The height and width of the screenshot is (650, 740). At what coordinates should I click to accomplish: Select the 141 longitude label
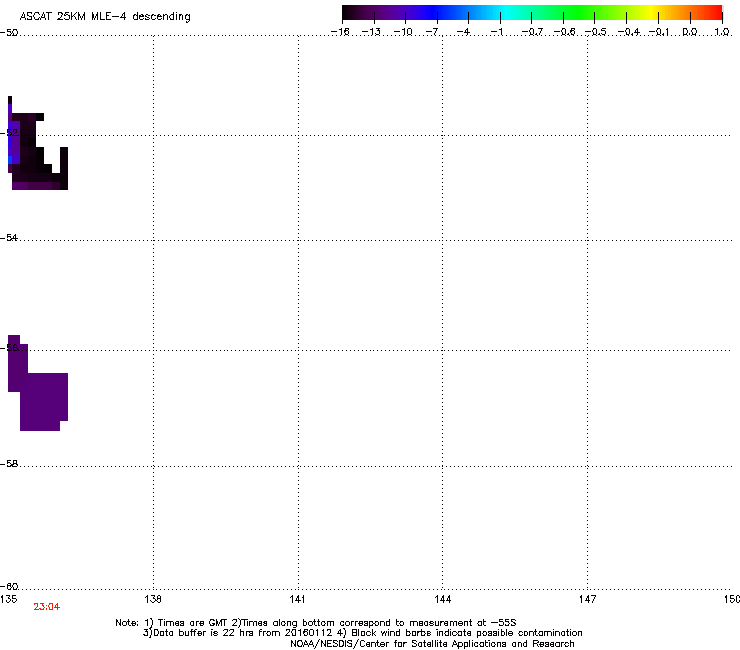coord(297,599)
